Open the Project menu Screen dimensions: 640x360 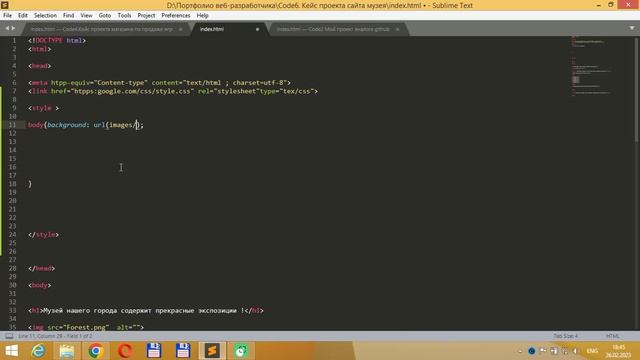(146, 16)
